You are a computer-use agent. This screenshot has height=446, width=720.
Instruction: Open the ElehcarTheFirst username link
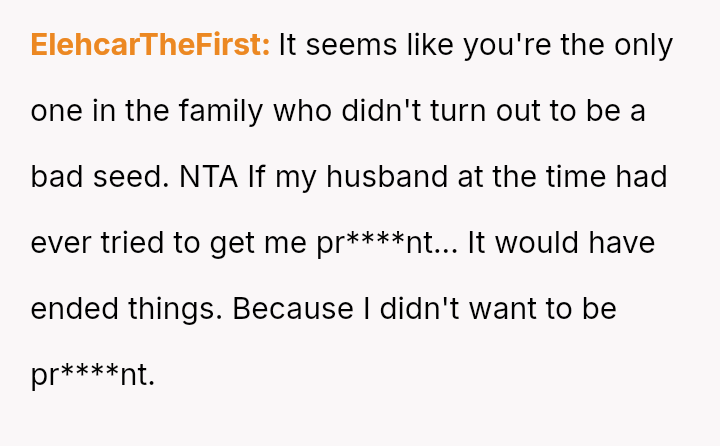pos(150,45)
